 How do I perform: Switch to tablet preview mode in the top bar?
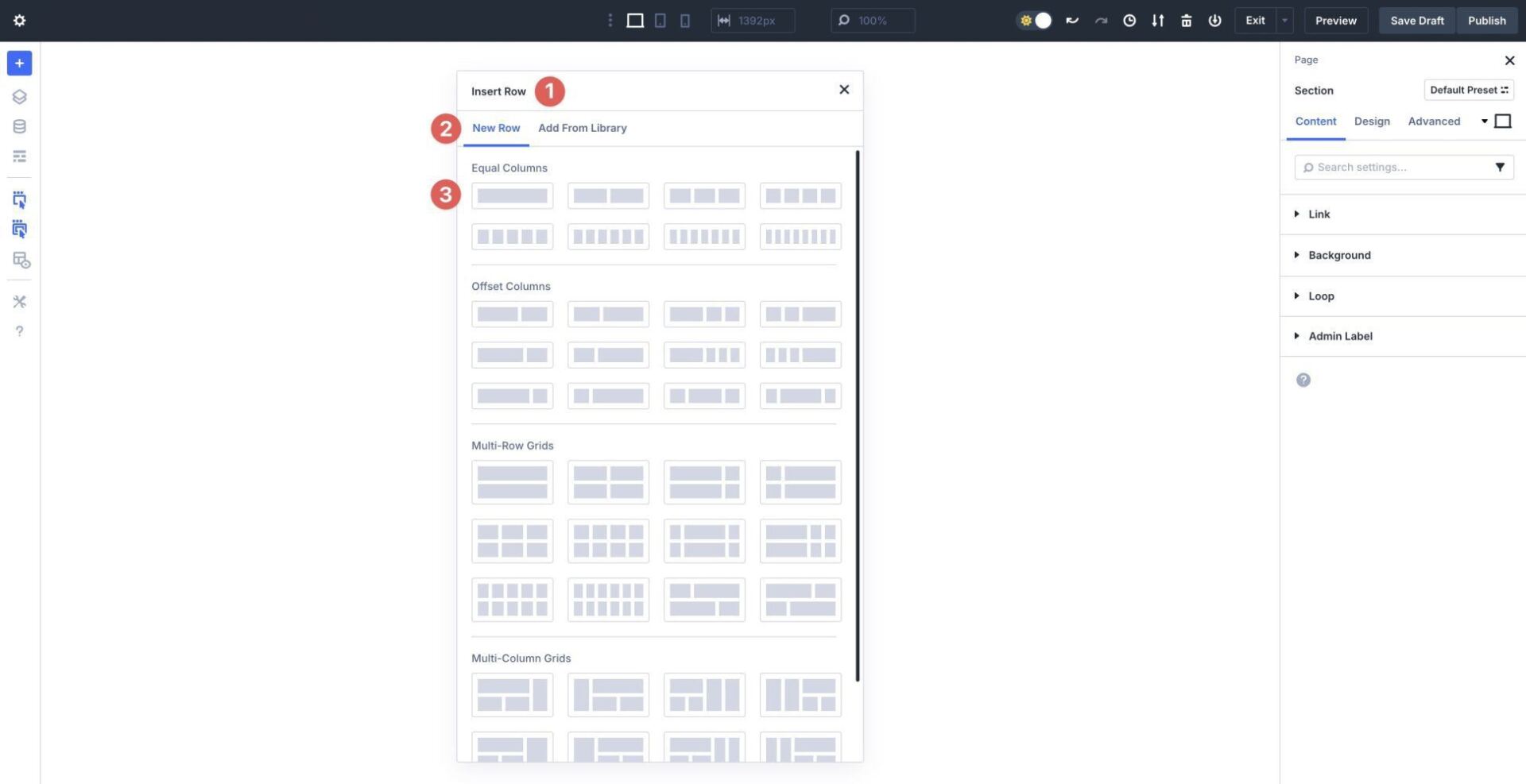[x=660, y=20]
